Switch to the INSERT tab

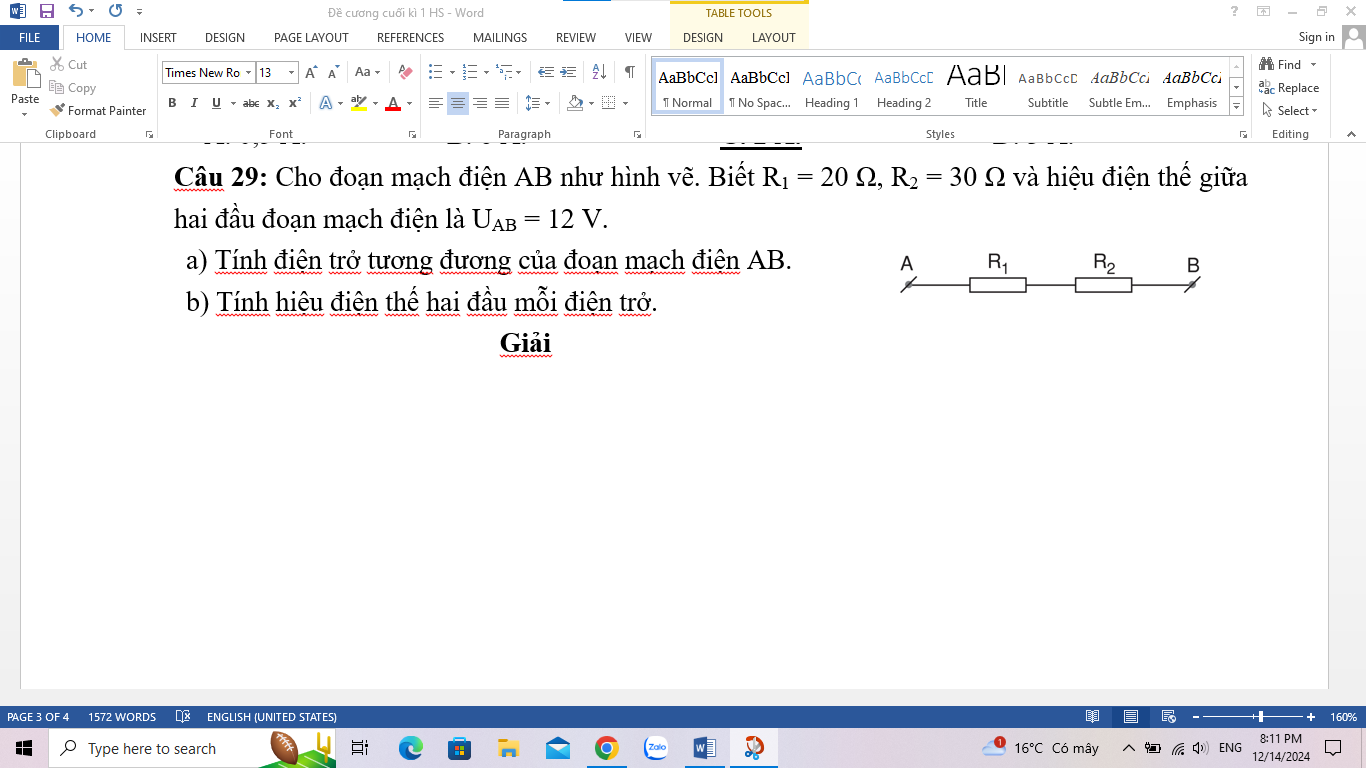click(x=158, y=37)
